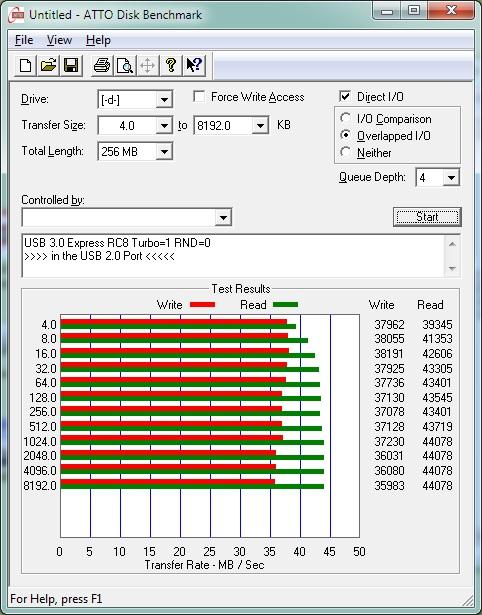Click the ATTO application icon in the title bar
Screen dimensions: 482x615
(17, 15)
